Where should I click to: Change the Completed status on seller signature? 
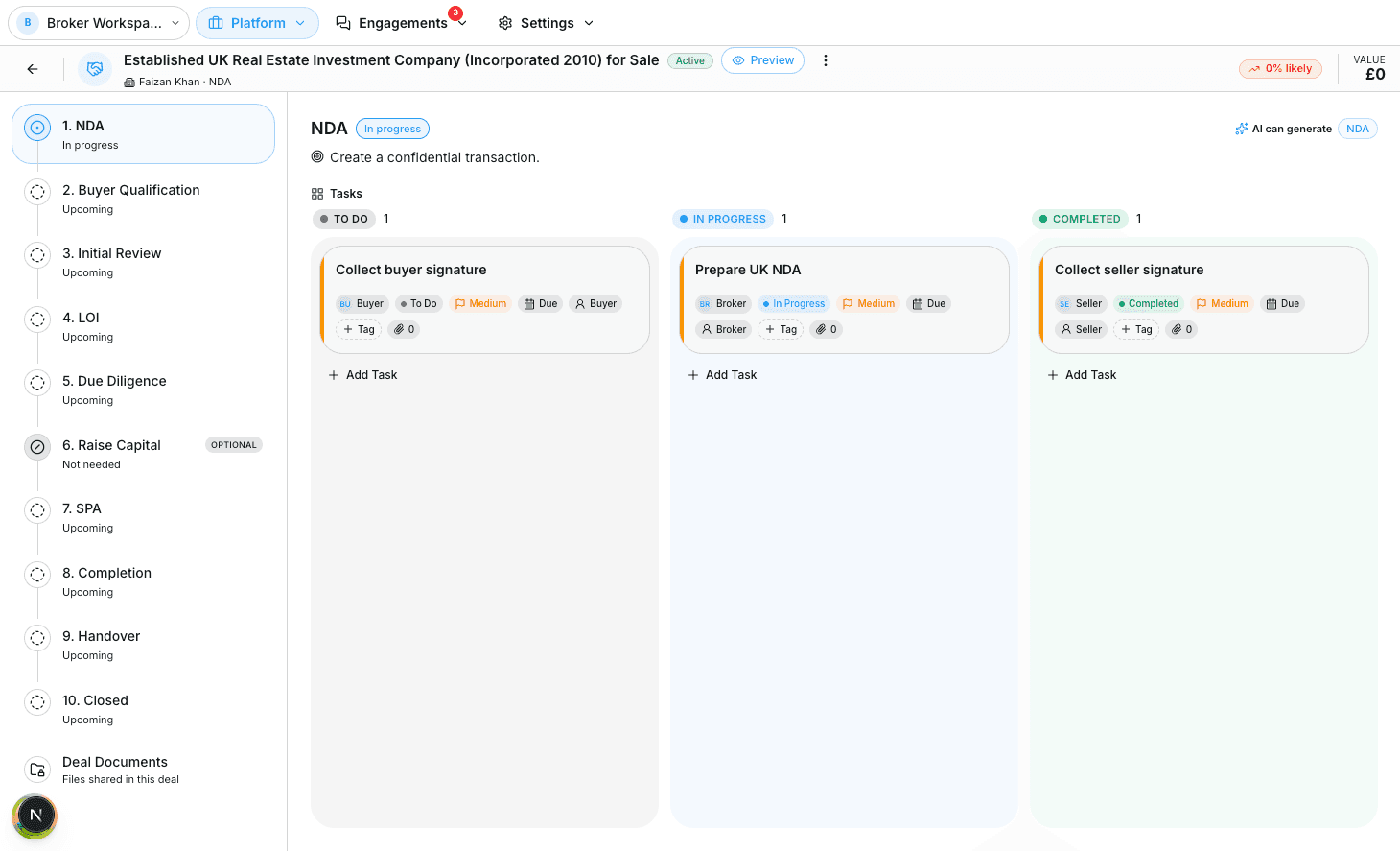[x=1149, y=303]
